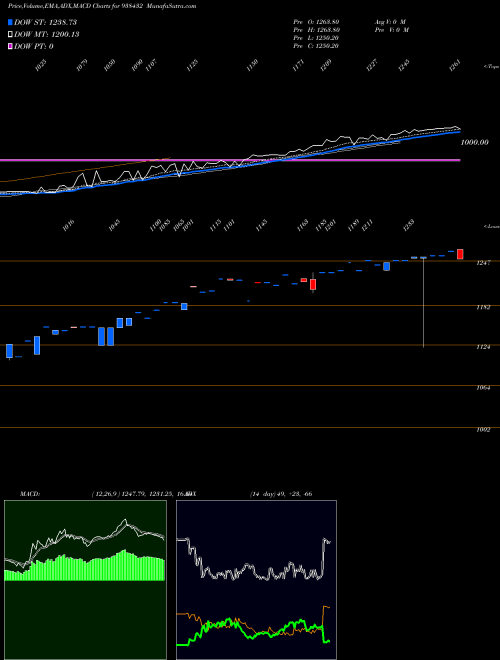Select the 'DOW ST: 1238.73' legend text

45,22
